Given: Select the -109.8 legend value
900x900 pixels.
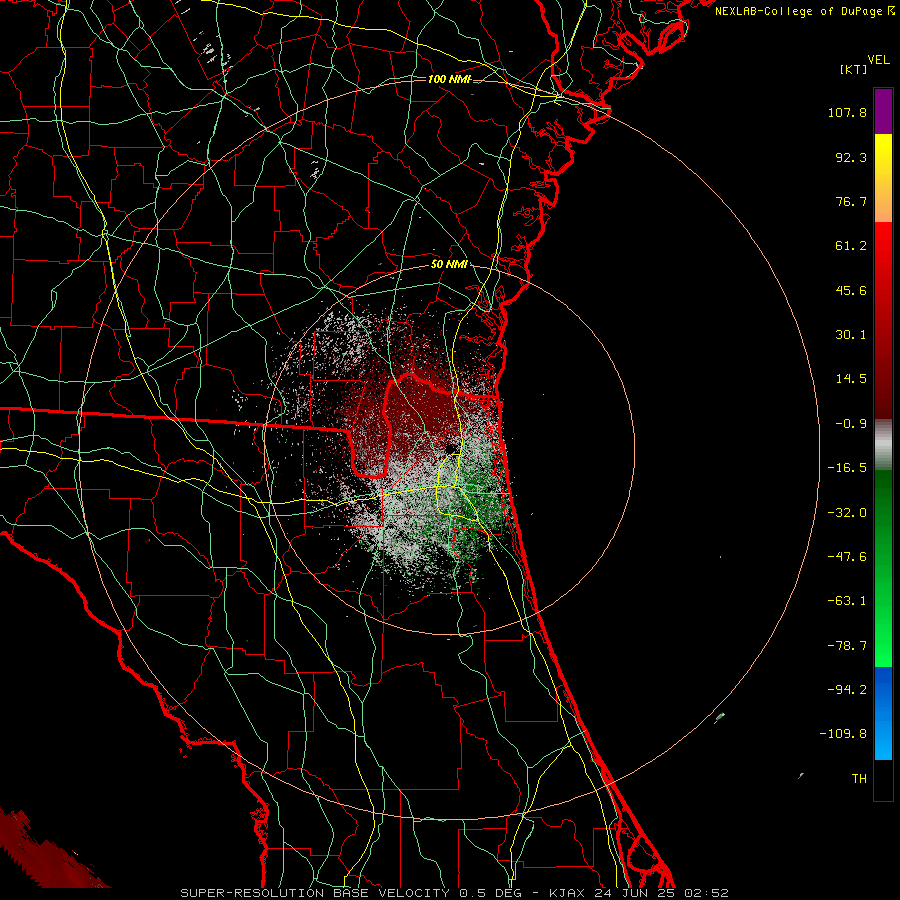Looking at the screenshot, I should (x=843, y=734).
